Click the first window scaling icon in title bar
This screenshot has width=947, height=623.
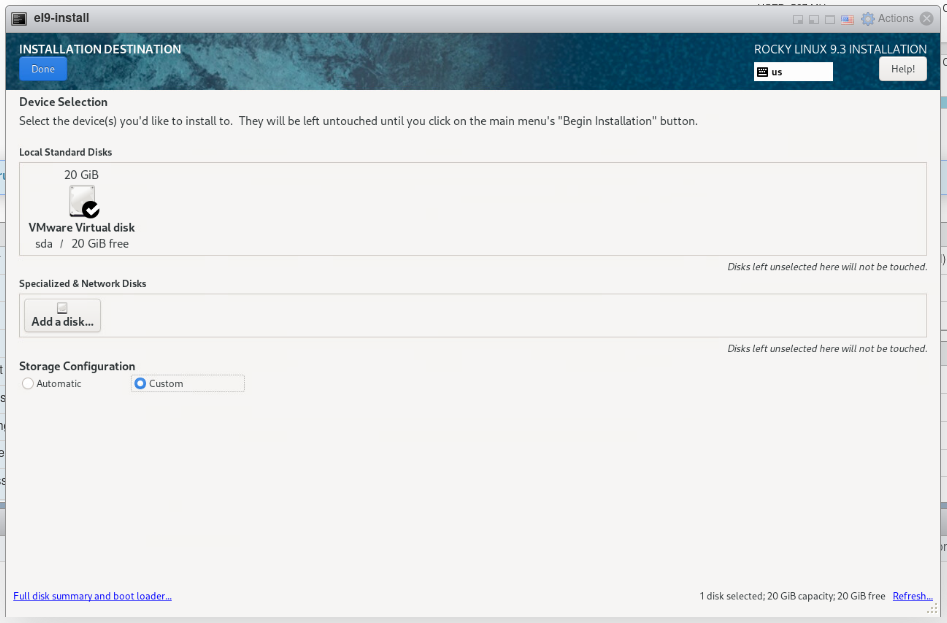(x=798, y=19)
